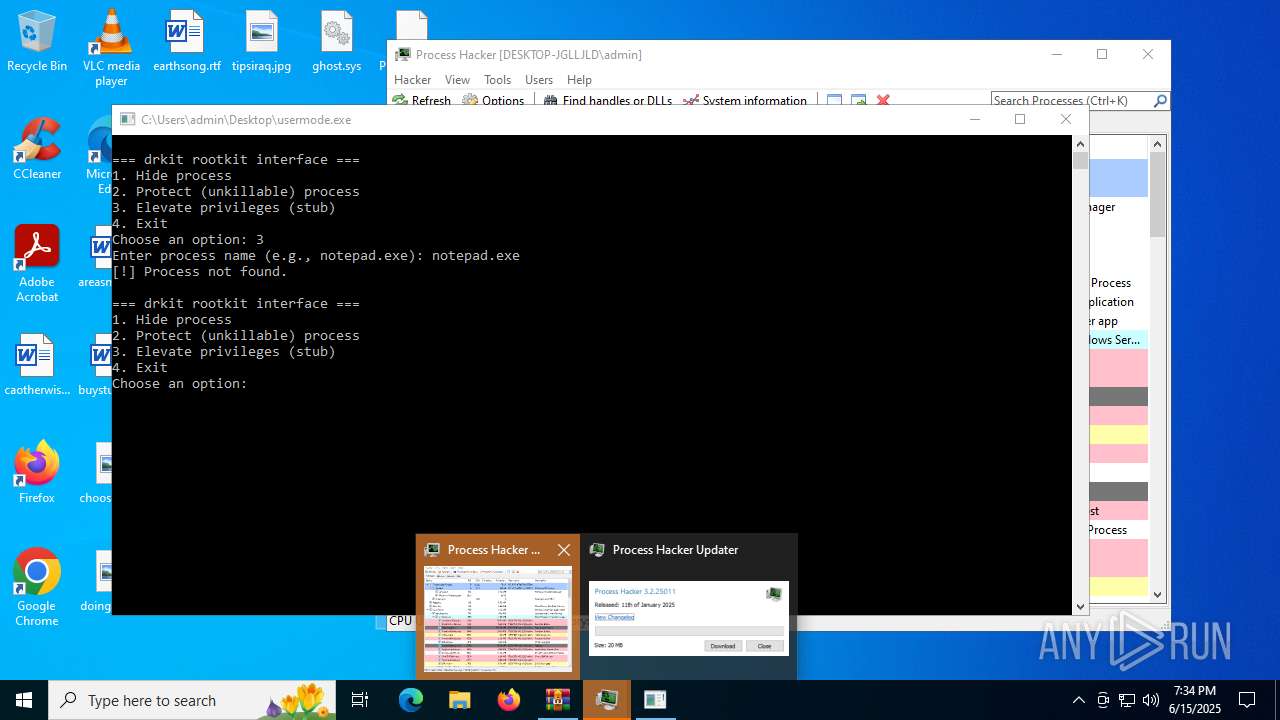1280x720 pixels.
Task: Open the Users menu in Process Hacker
Action: (539, 80)
